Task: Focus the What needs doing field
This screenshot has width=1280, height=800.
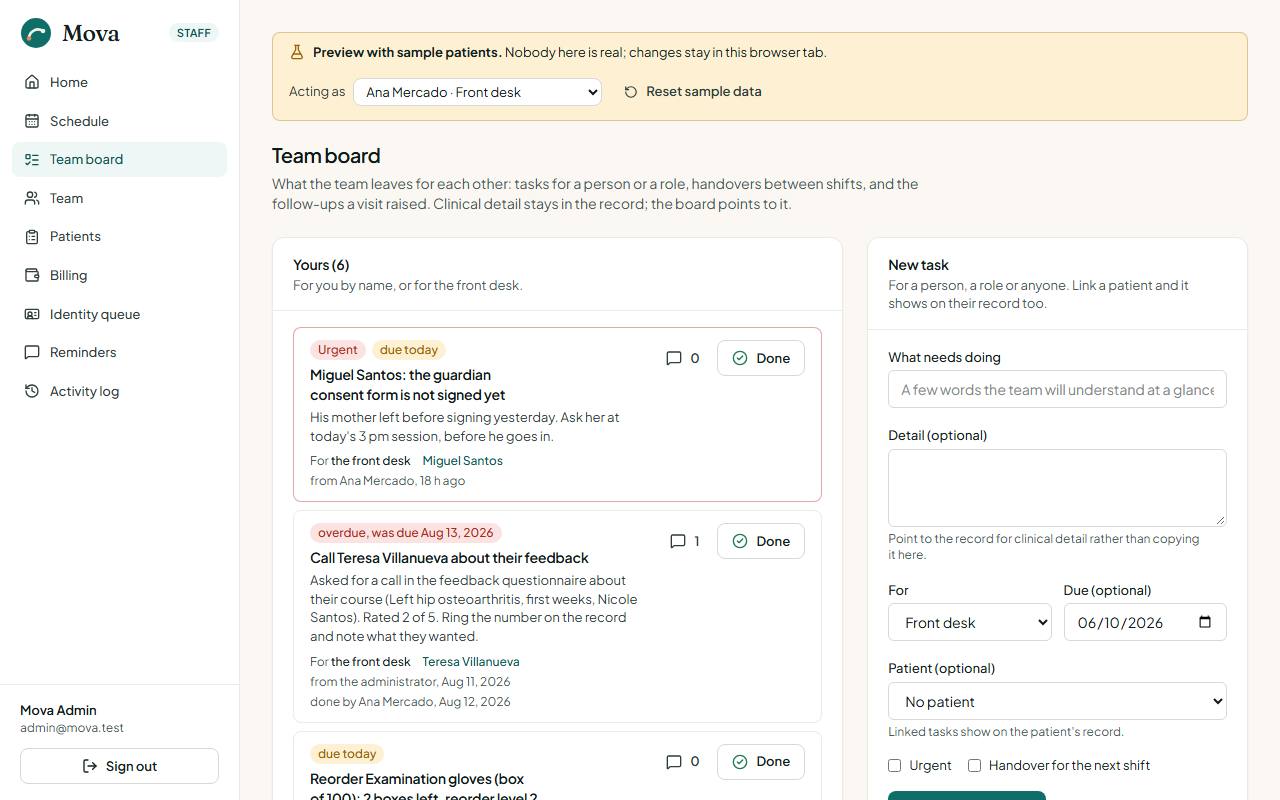Action: point(1057,389)
